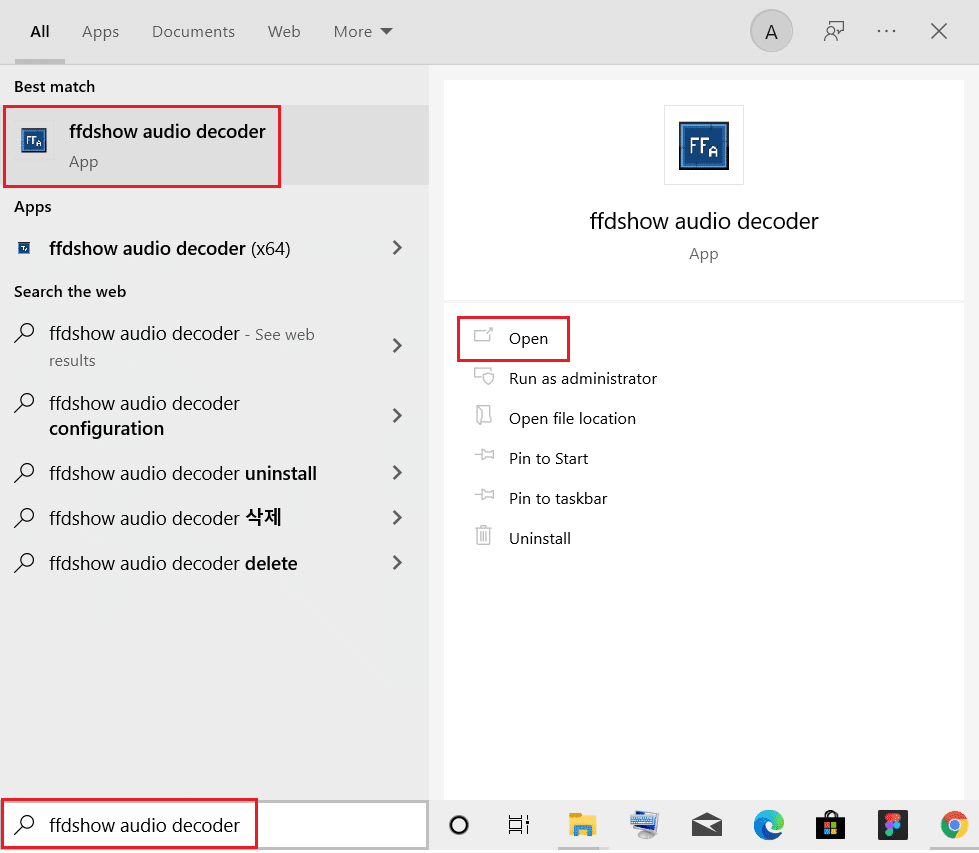Click the account avatar labeled A
The width and height of the screenshot is (979, 853).
tap(771, 31)
